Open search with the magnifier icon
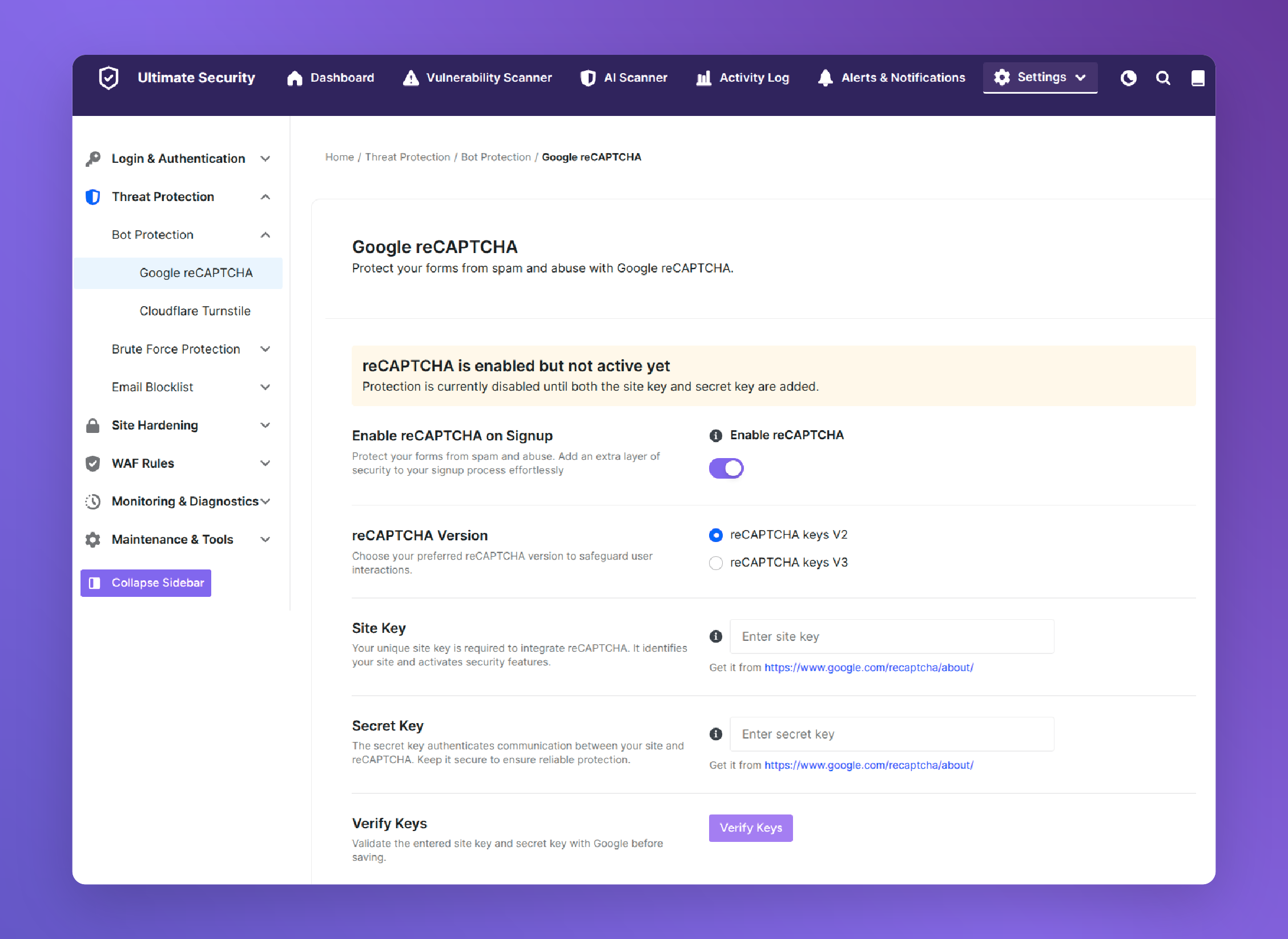This screenshot has height=939, width=1288. point(1163,78)
